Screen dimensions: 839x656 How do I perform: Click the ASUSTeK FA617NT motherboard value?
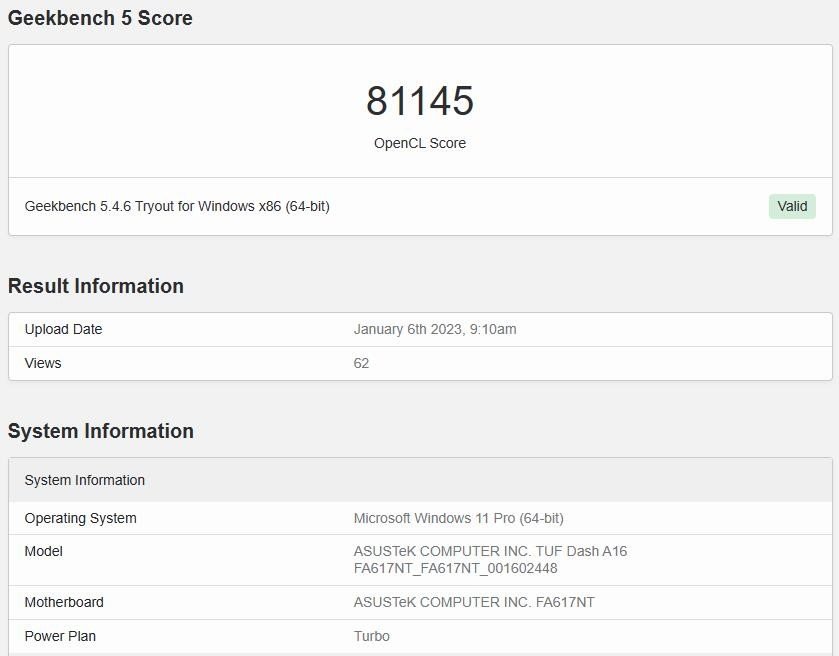tap(474, 602)
